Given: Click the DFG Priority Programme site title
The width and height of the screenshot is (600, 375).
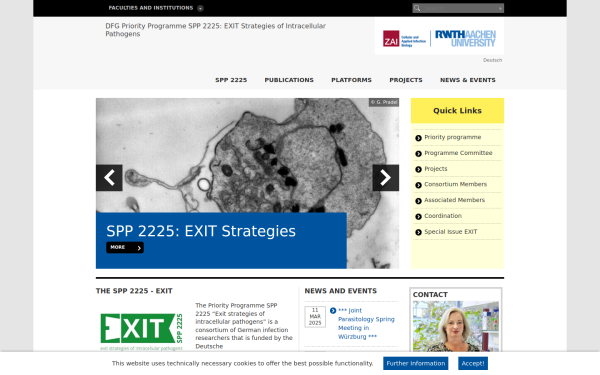Looking at the screenshot, I should point(215,30).
